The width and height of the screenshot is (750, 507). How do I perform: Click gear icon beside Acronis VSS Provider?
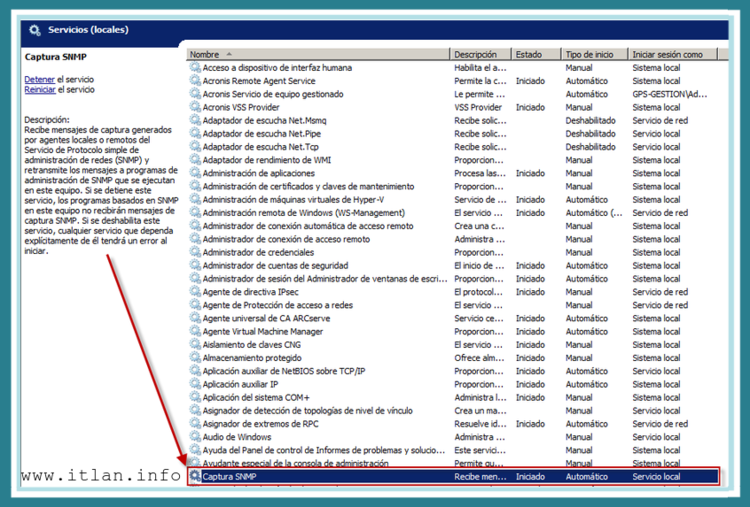point(195,107)
